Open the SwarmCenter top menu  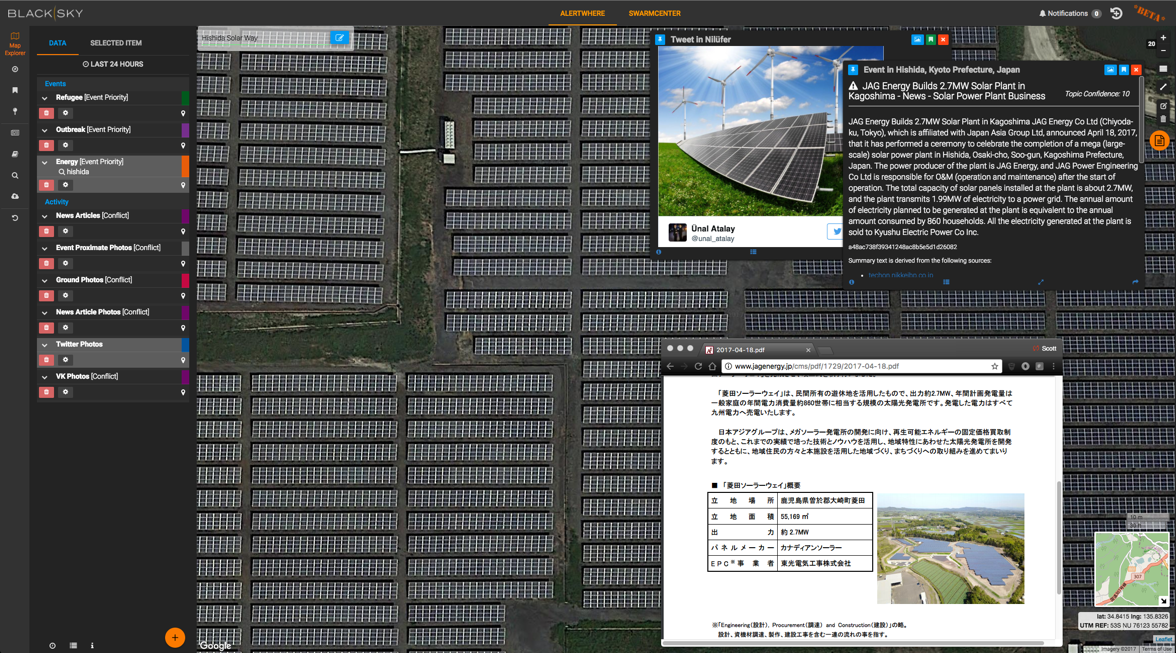coord(654,14)
